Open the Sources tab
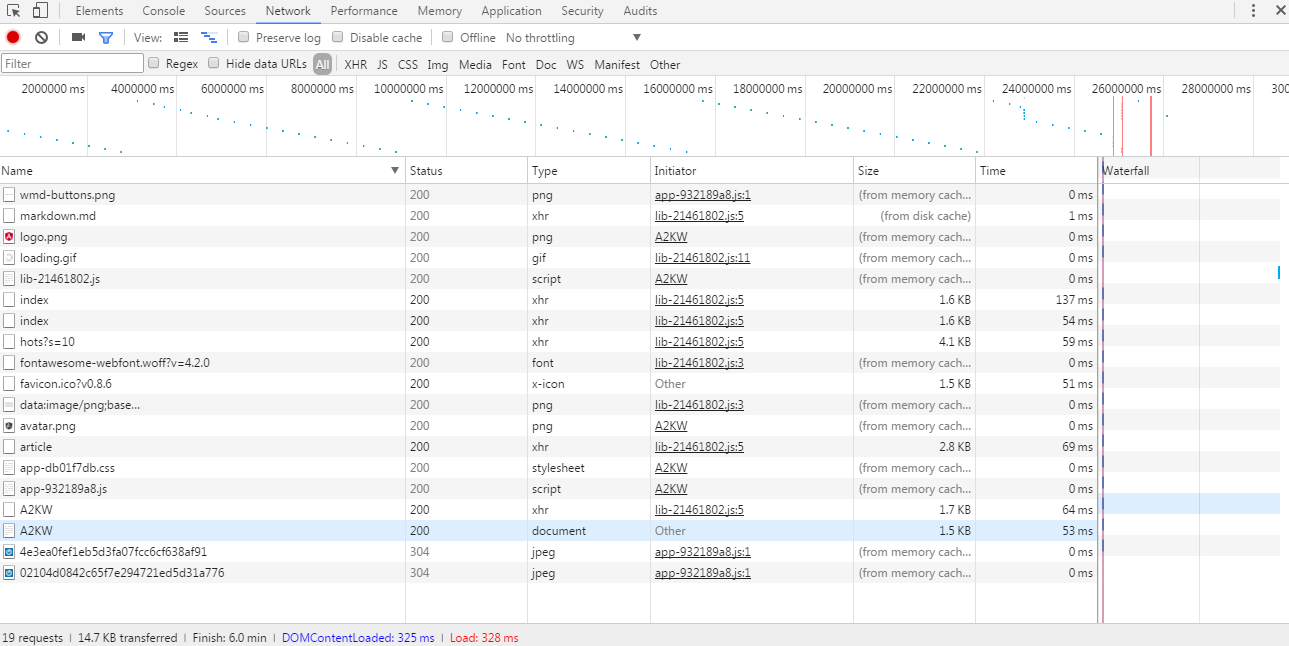 tap(225, 11)
